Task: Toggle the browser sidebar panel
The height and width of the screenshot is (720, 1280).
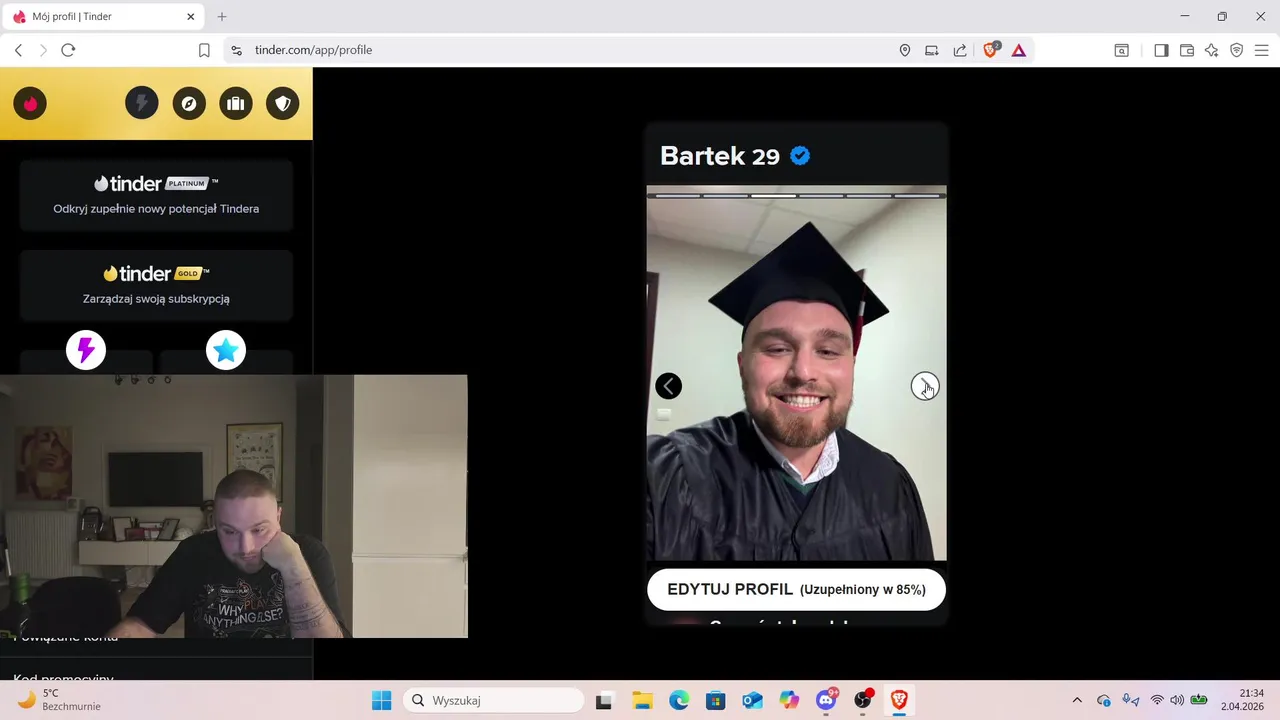Action: coord(1161,50)
